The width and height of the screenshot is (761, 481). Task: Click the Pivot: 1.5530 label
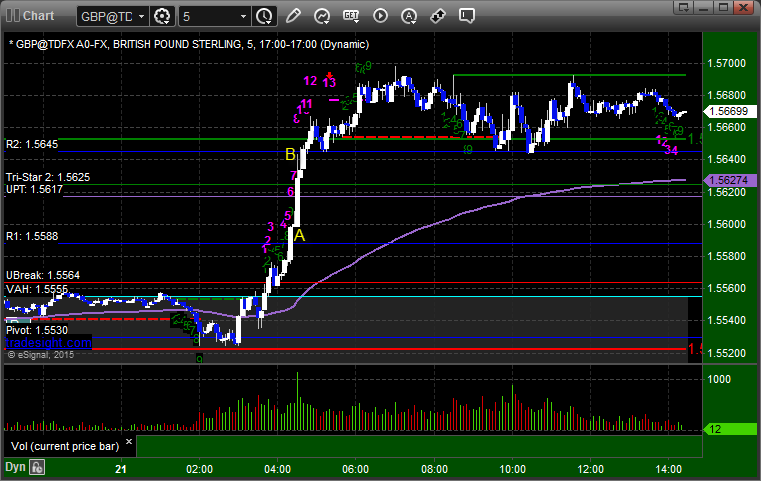pos(37,330)
